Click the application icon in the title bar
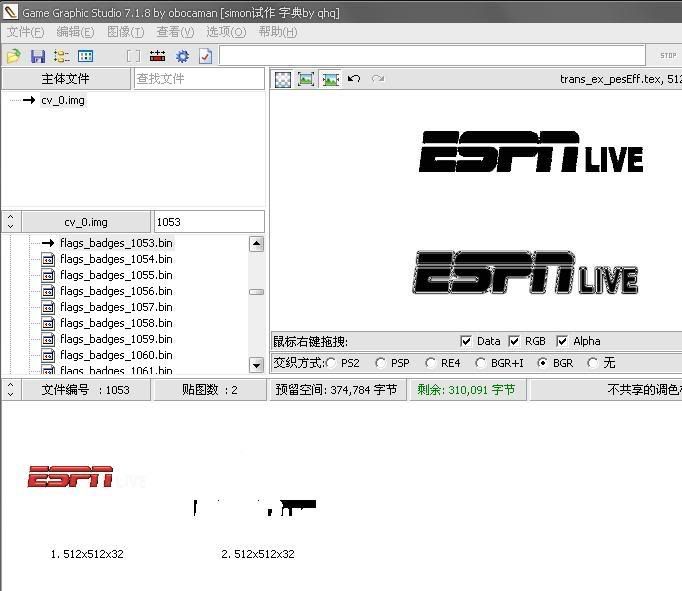Screen dimensions: 682x591 10,12
